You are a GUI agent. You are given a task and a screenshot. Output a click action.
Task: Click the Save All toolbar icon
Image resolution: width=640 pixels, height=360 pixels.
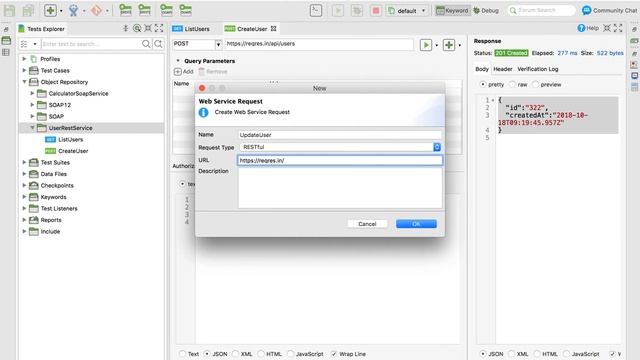click(x=28, y=11)
